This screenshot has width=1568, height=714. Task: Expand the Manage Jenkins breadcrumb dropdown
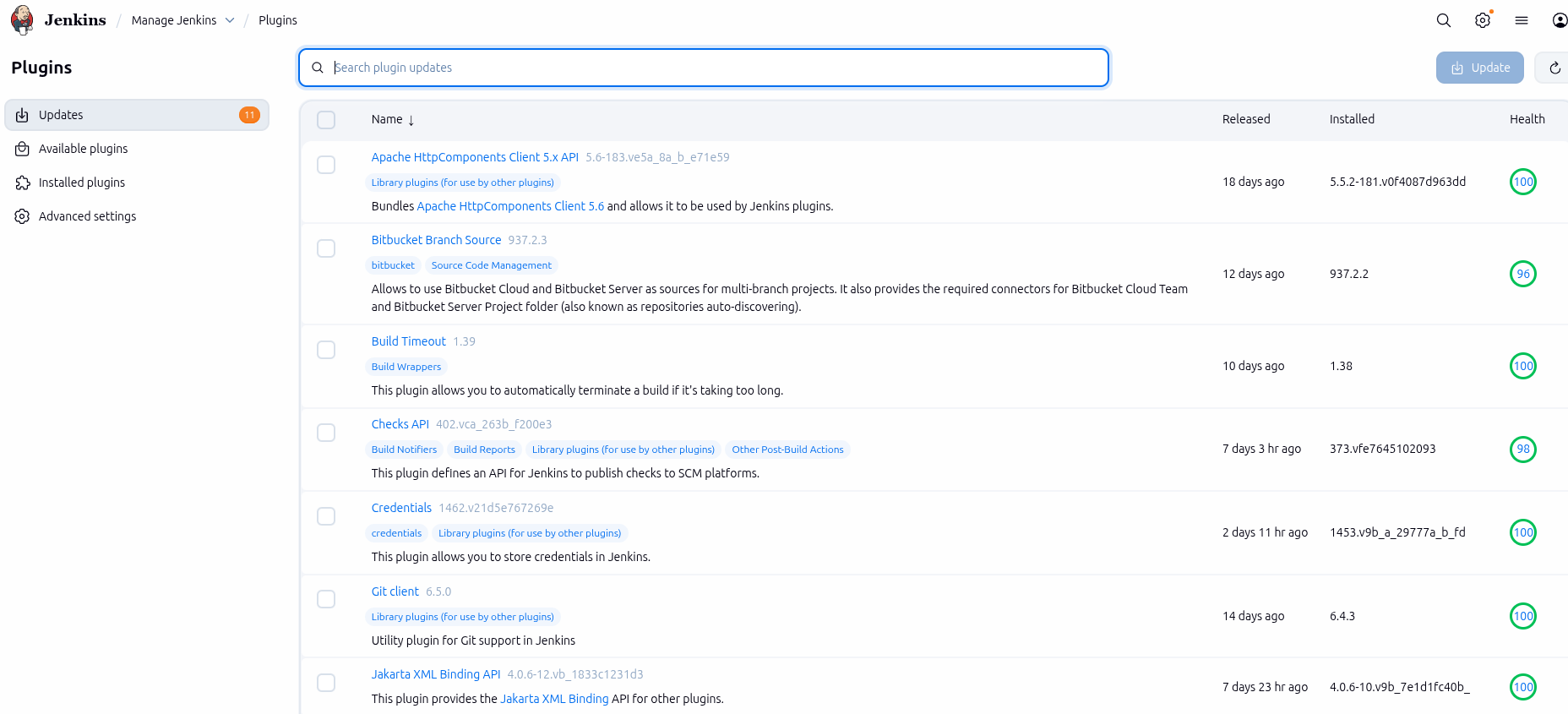tap(230, 20)
